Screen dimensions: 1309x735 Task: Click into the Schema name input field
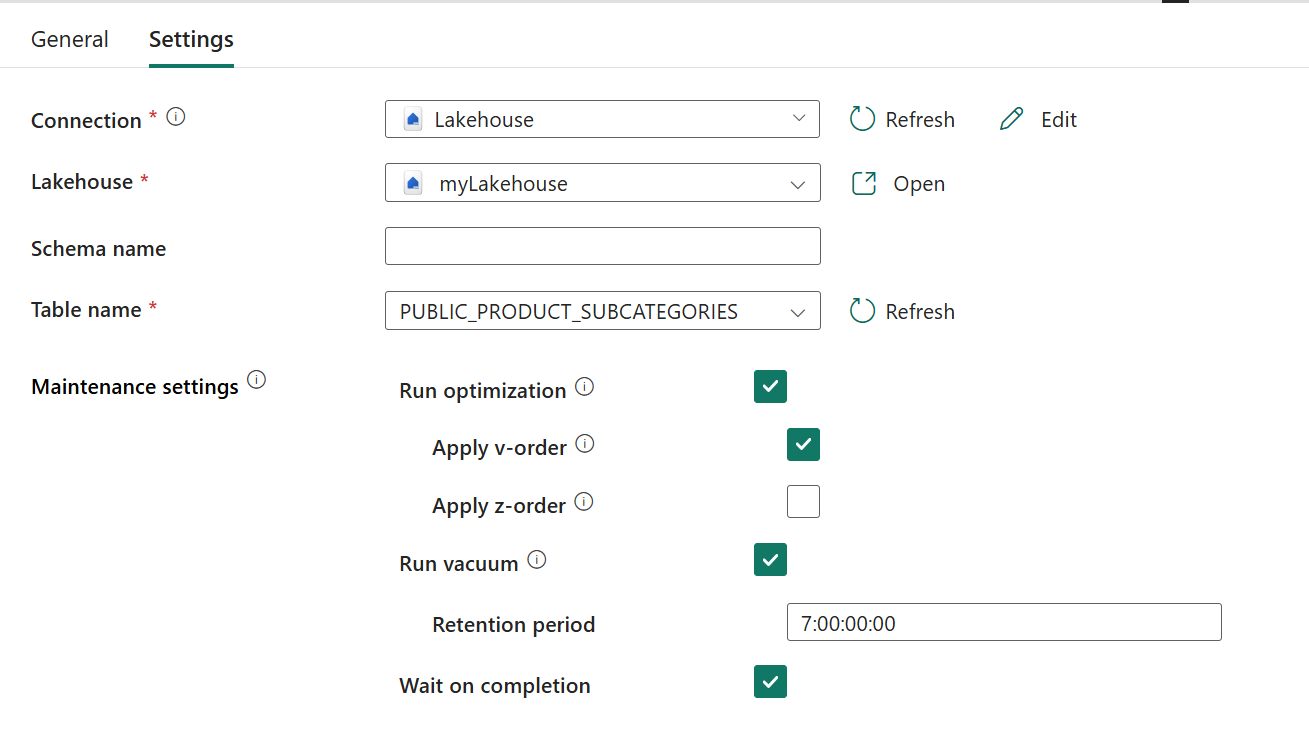click(x=602, y=246)
